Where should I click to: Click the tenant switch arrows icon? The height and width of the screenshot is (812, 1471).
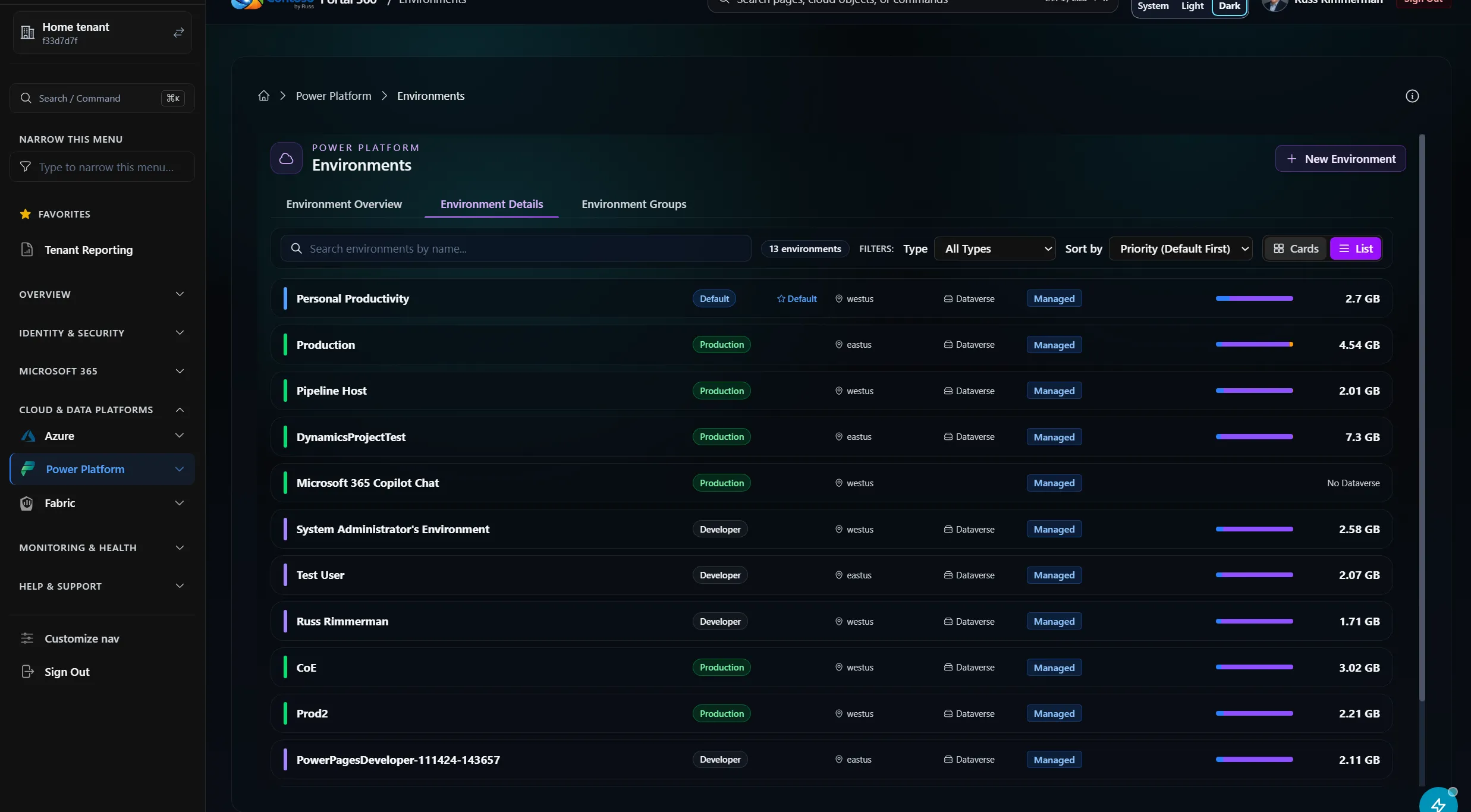[x=178, y=33]
